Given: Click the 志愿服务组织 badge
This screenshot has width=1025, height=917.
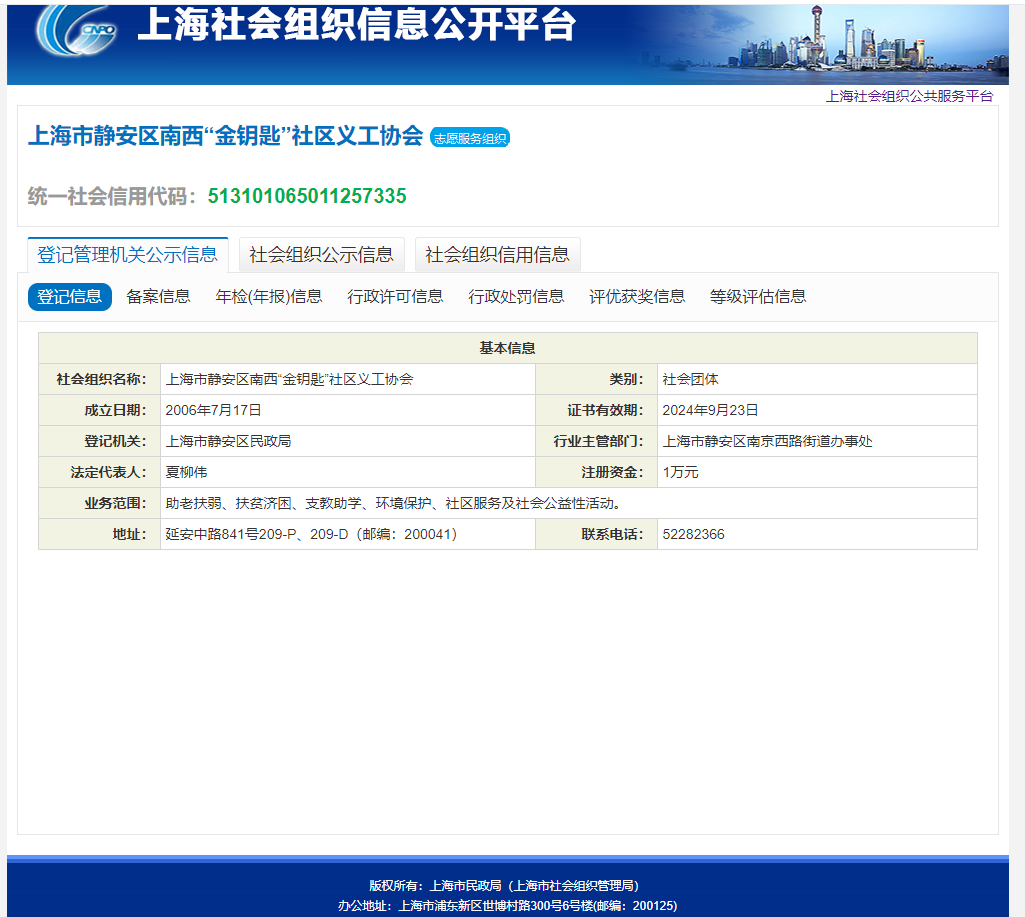Looking at the screenshot, I should [470, 138].
